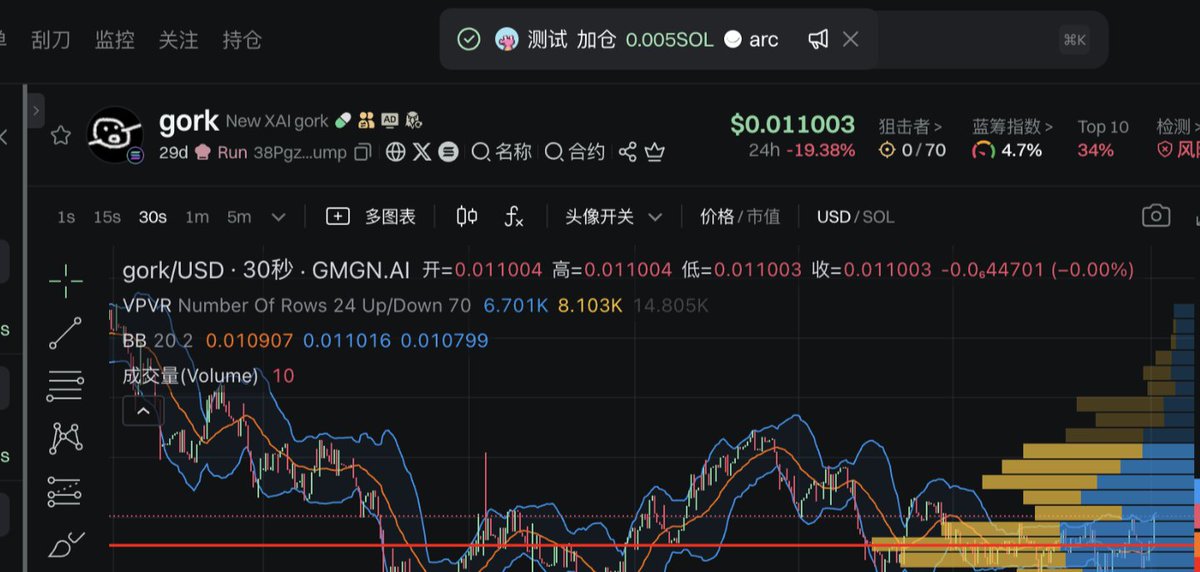Click the yellow holders badge icon
Image resolution: width=1200 pixels, height=572 pixels.
tap(366, 120)
